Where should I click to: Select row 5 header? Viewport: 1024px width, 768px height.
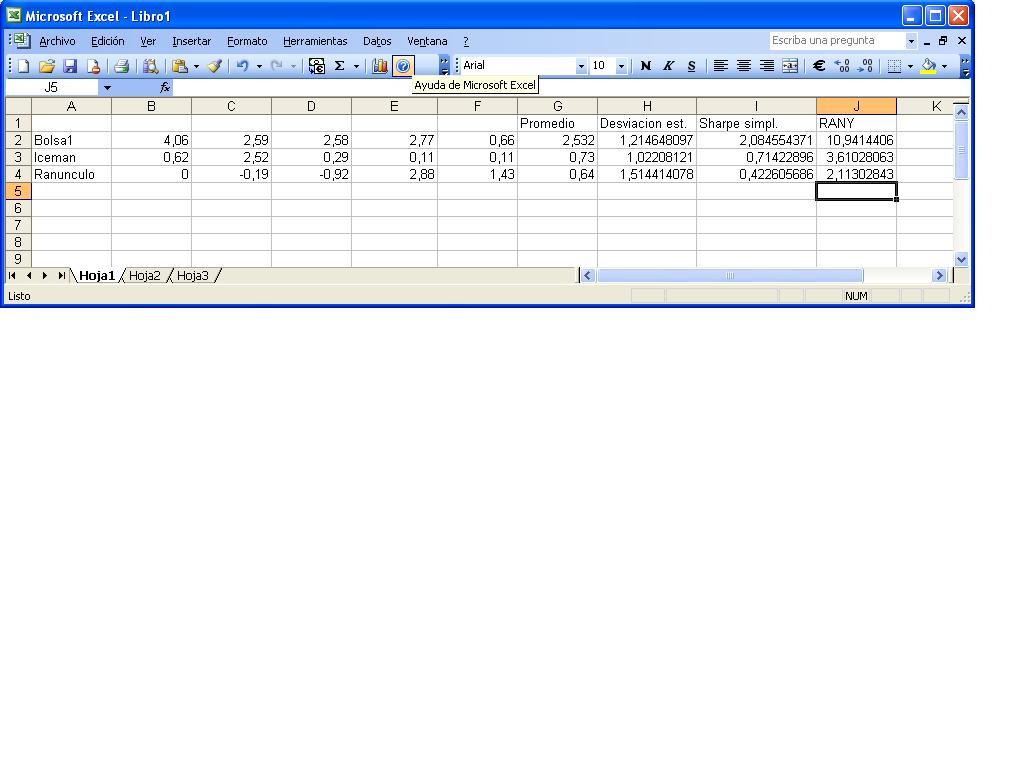point(18,191)
